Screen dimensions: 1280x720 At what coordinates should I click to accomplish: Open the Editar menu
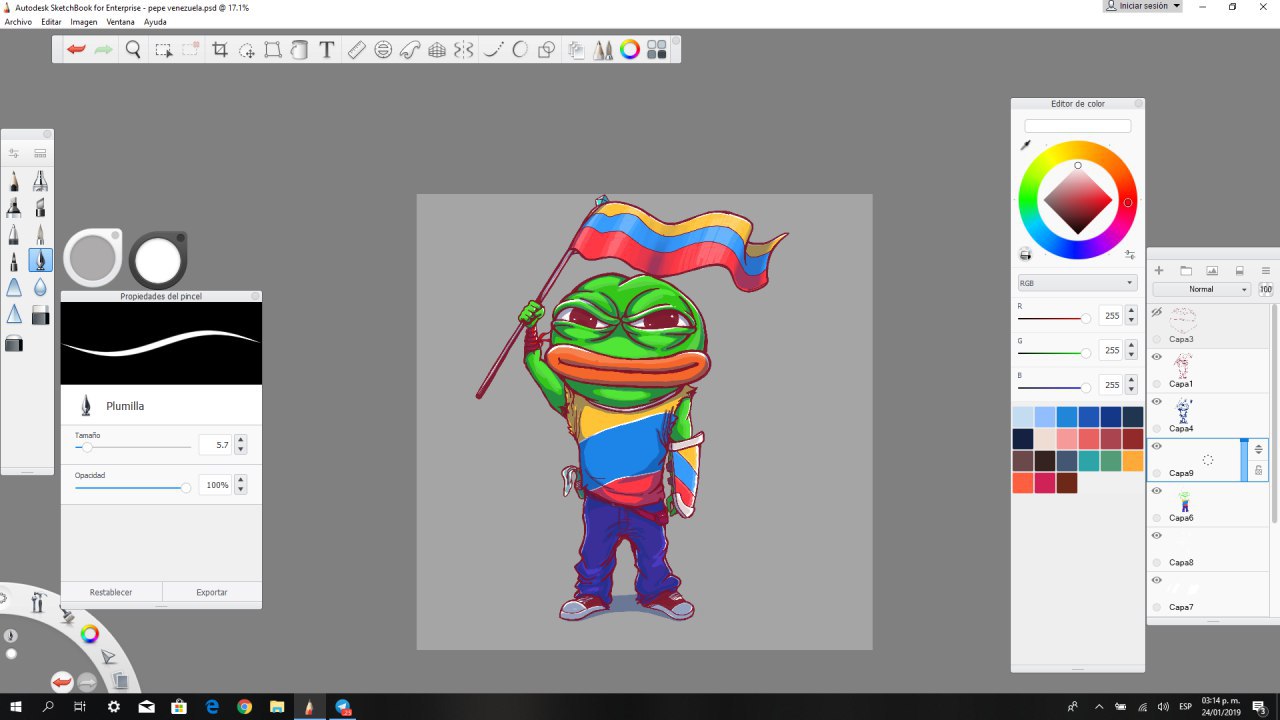point(51,21)
